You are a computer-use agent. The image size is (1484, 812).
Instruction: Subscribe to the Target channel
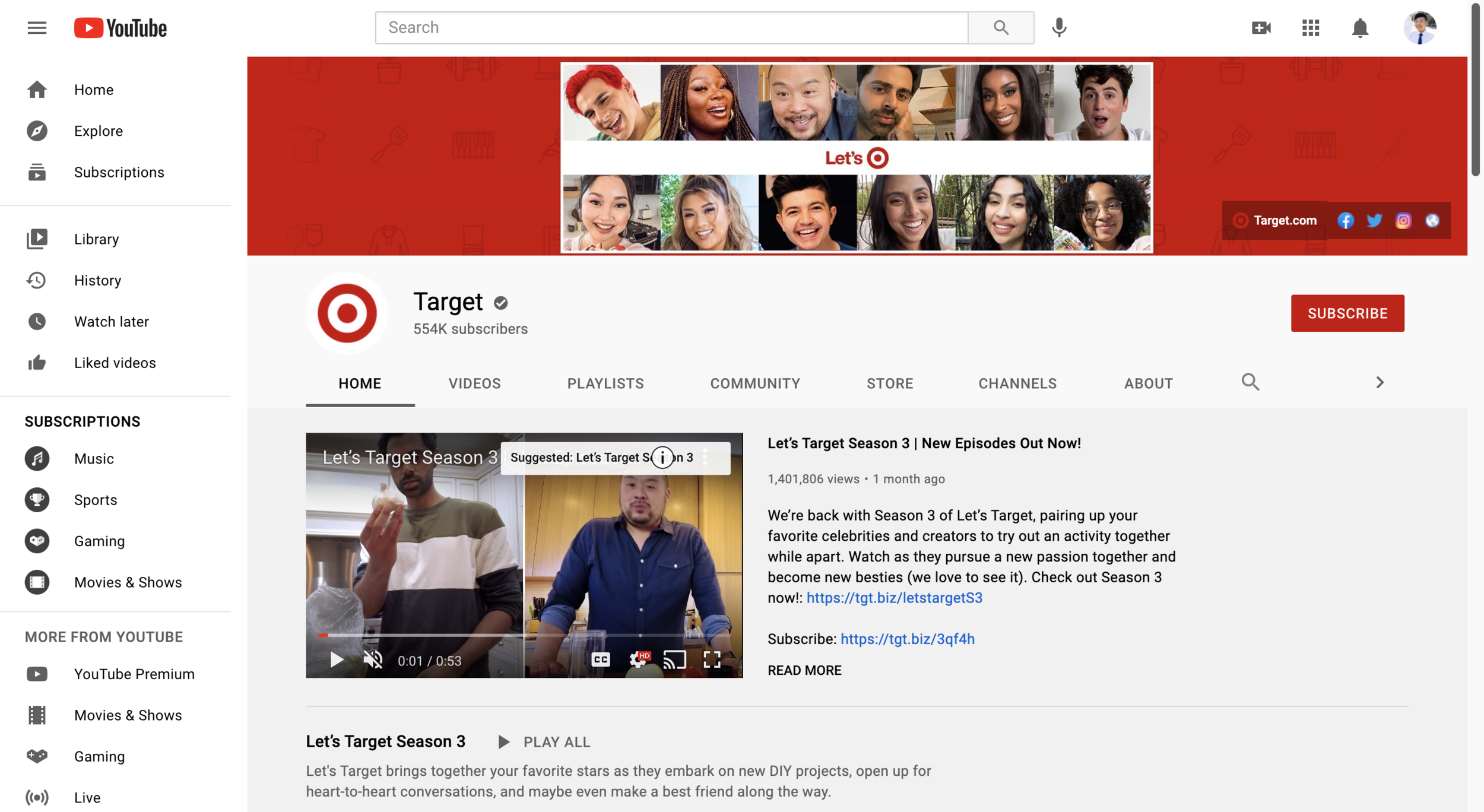1347,313
